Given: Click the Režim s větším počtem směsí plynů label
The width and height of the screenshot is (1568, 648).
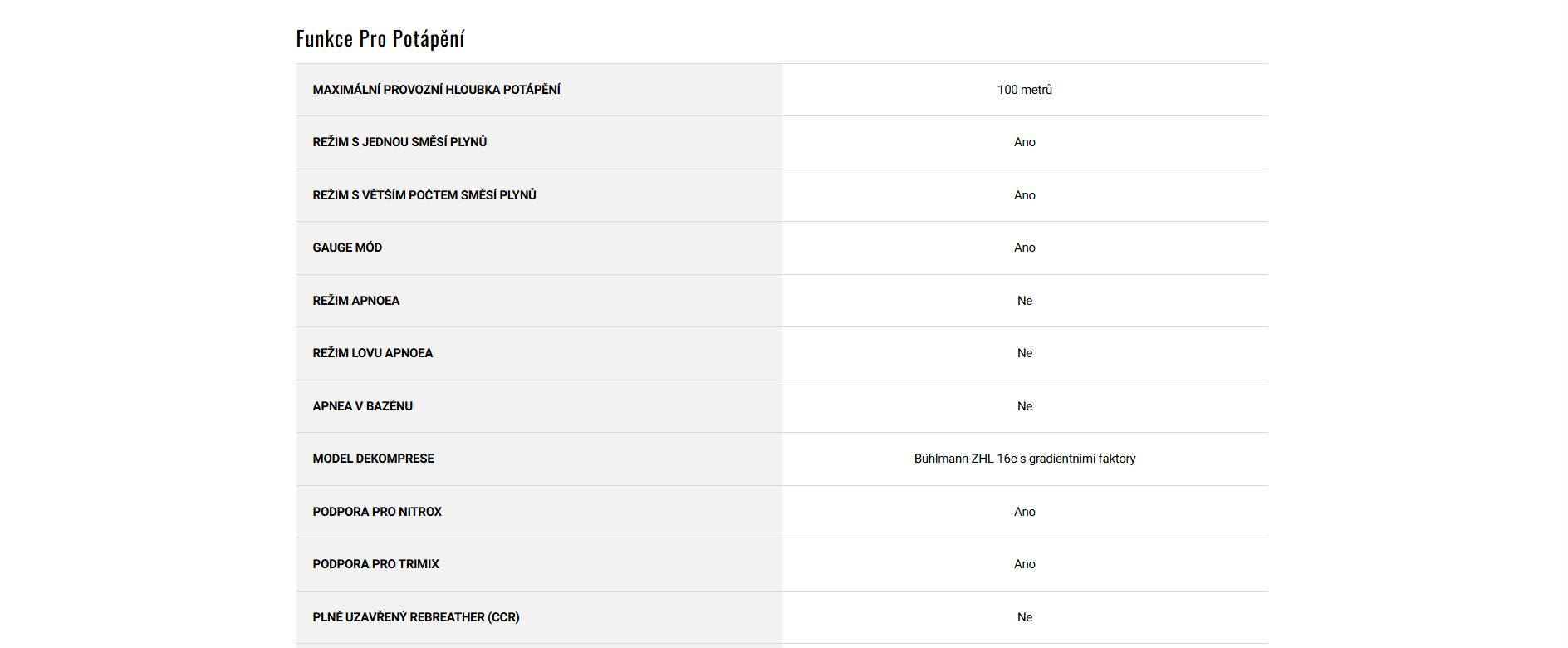Looking at the screenshot, I should (x=424, y=195).
